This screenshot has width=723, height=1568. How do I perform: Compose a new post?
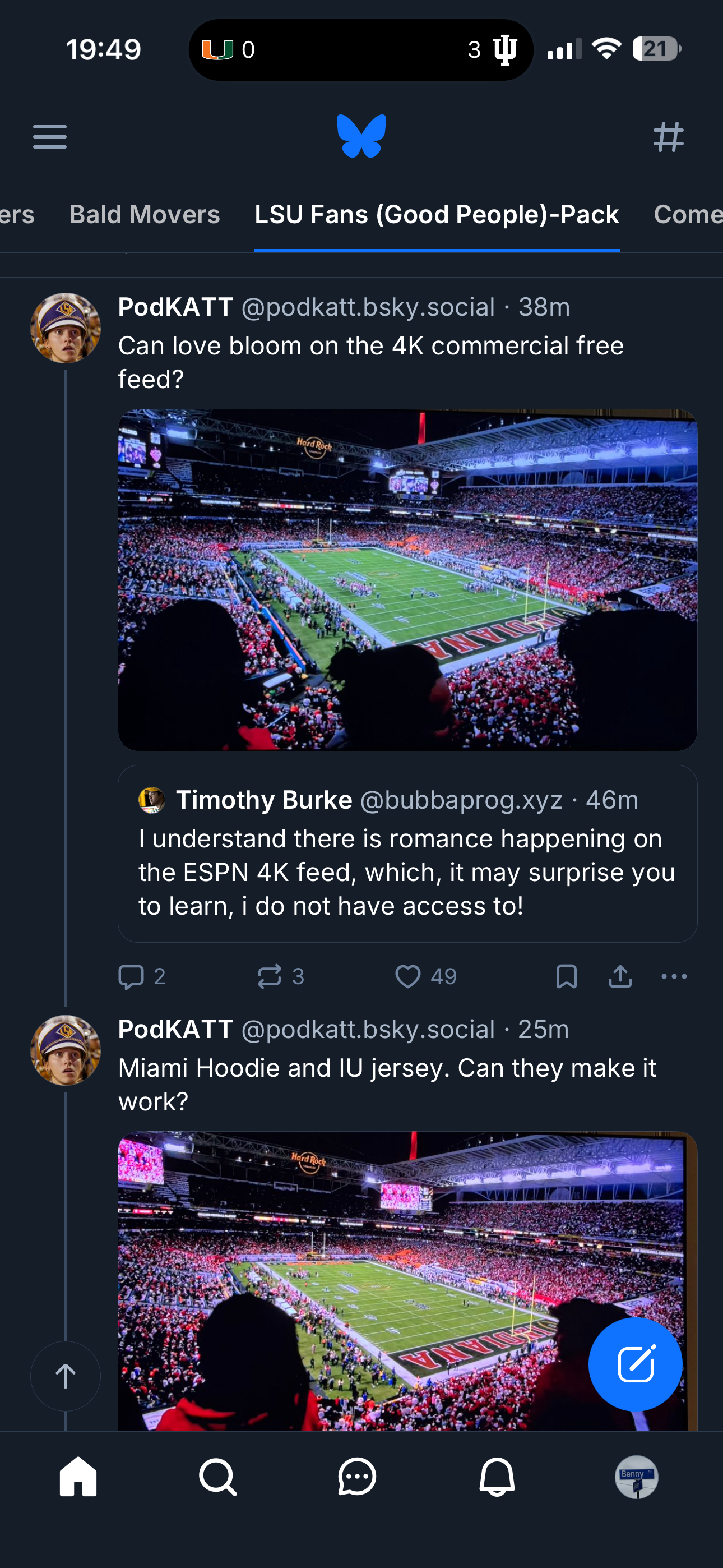(x=635, y=1364)
